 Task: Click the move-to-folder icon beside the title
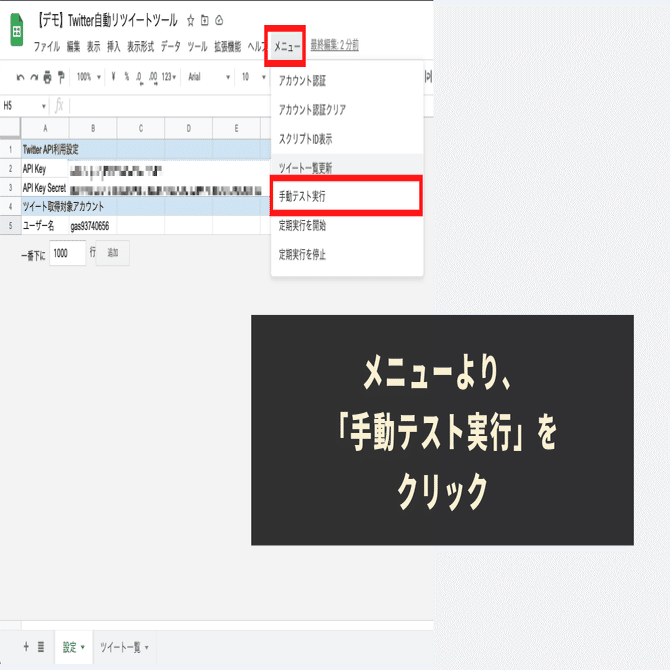tap(205, 20)
